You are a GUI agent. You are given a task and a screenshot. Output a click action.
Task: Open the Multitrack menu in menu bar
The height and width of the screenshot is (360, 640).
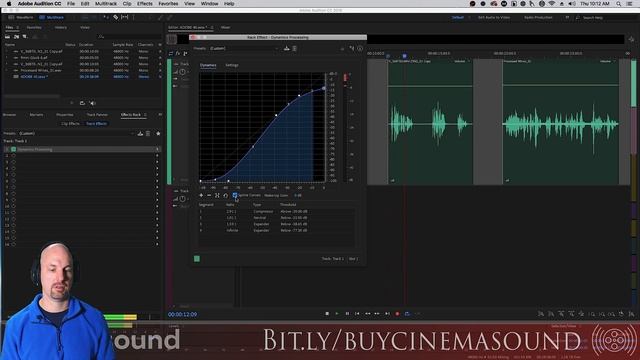pyautogui.click(x=106, y=4)
